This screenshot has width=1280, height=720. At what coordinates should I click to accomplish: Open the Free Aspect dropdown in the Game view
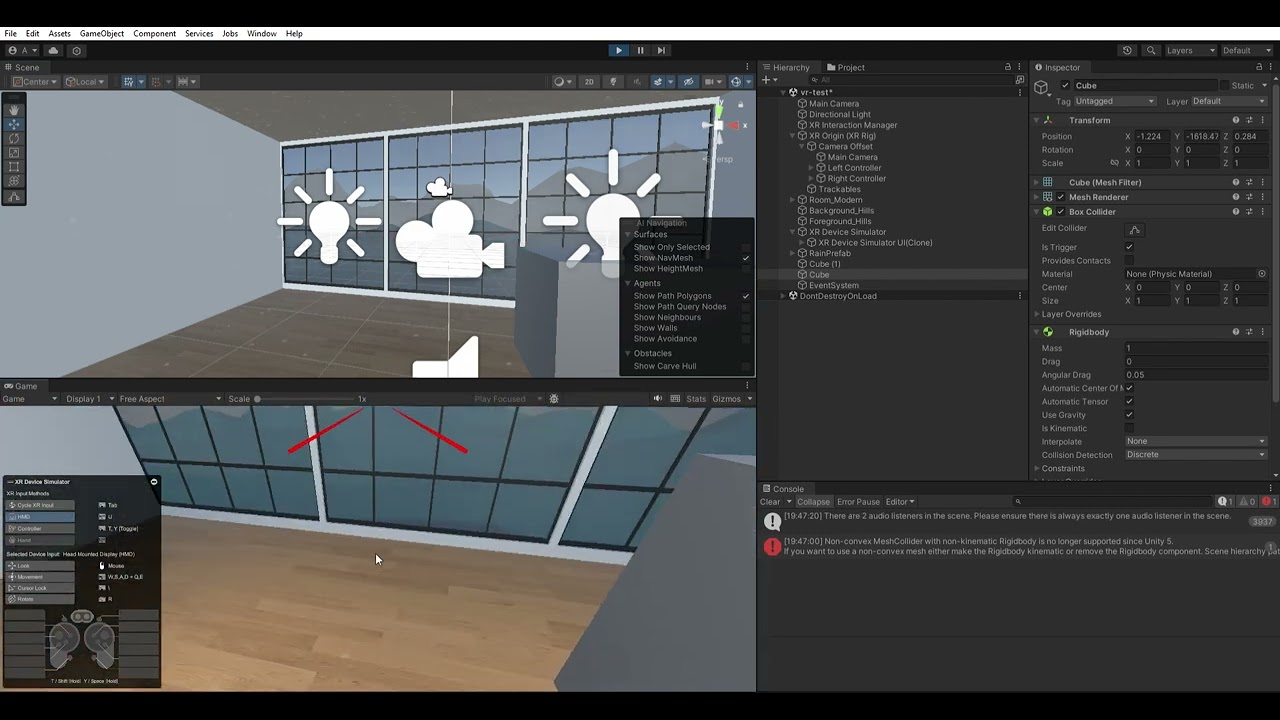pos(170,399)
